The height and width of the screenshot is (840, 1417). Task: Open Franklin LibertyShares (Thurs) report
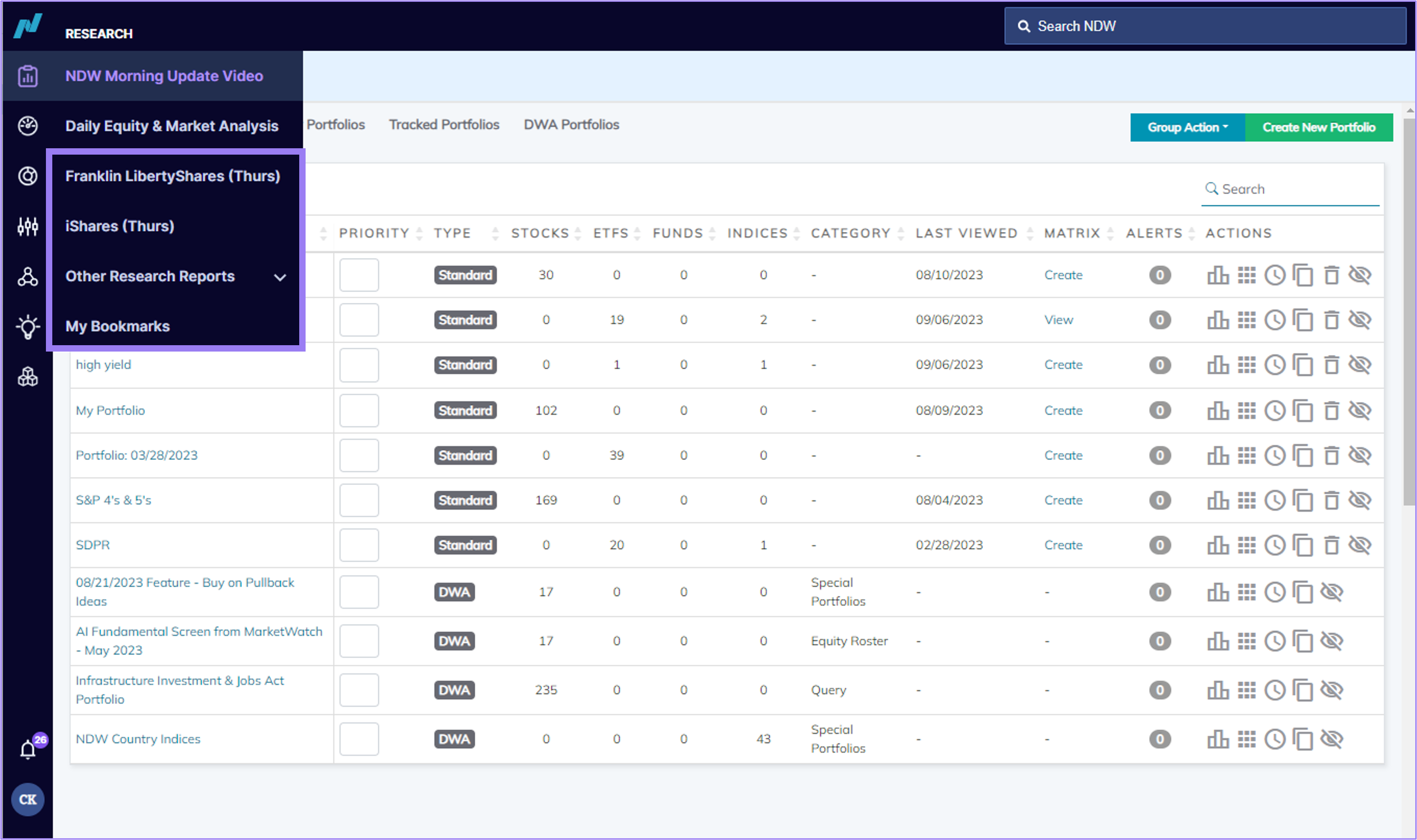[173, 176]
